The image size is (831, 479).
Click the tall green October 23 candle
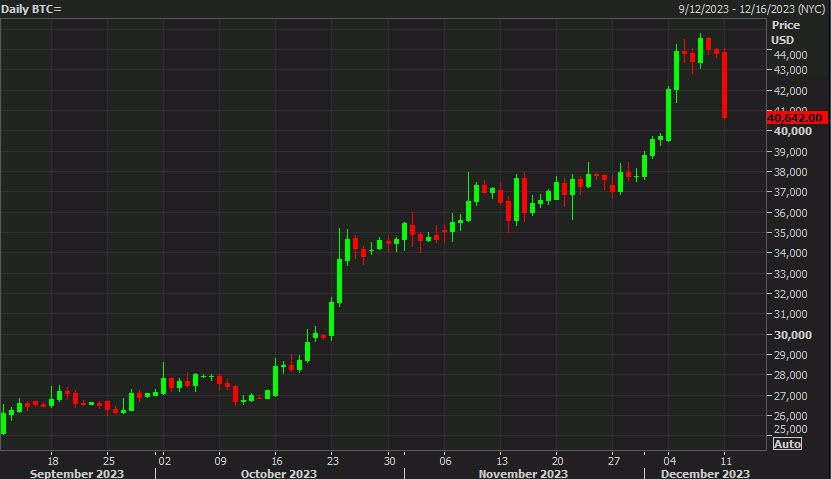(x=332, y=319)
